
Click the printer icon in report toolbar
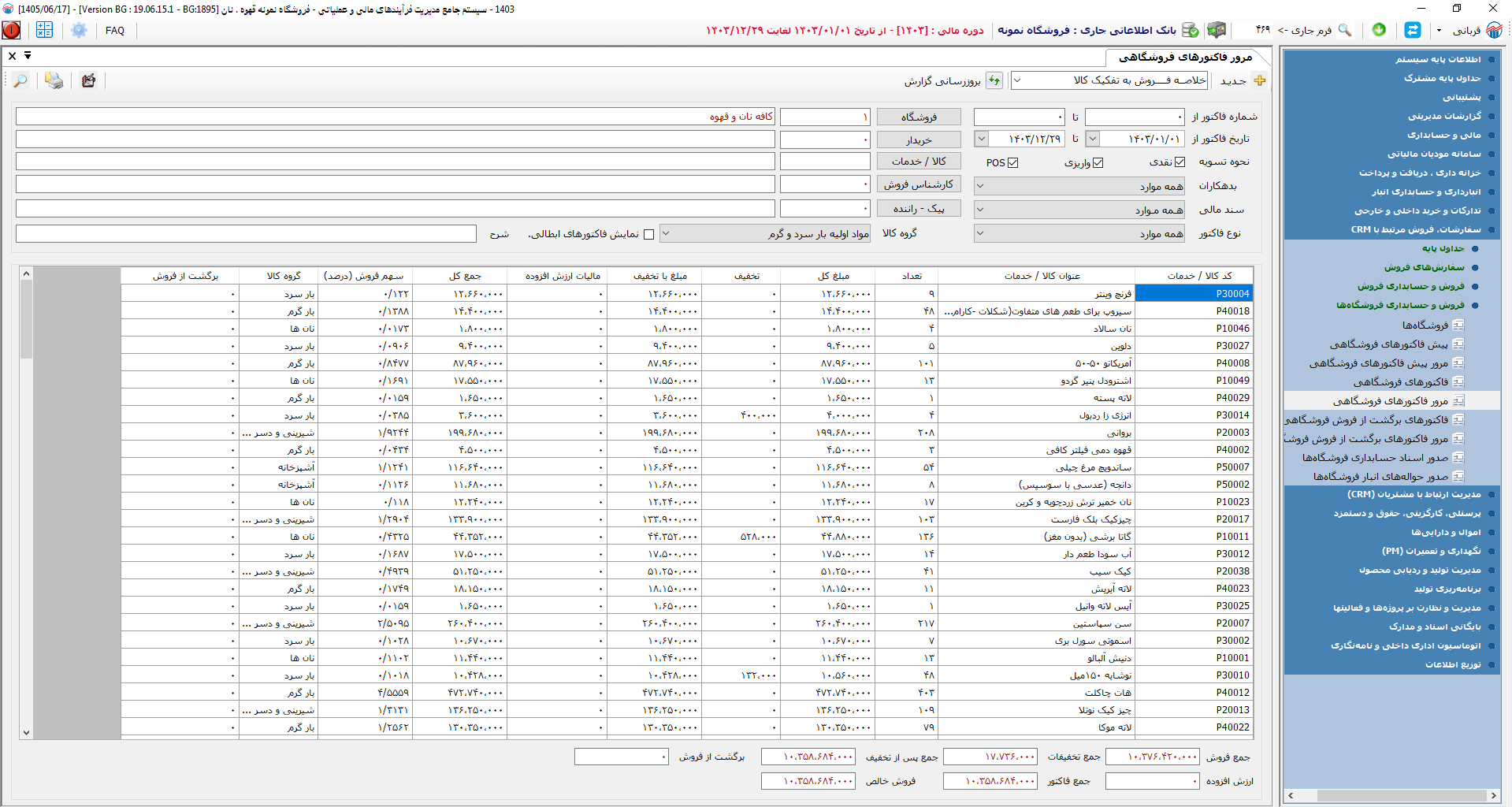[x=54, y=80]
